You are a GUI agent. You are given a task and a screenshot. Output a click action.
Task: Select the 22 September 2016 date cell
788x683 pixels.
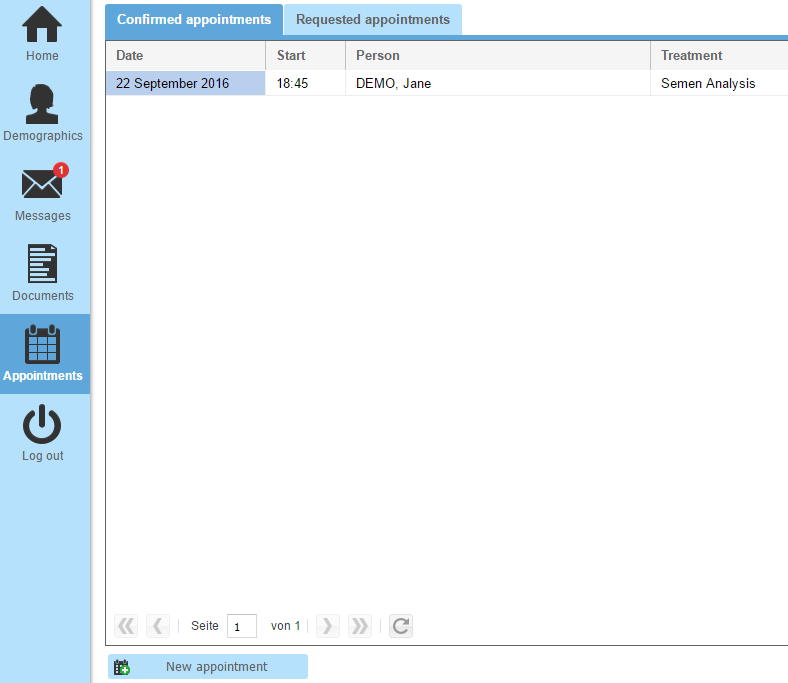(185, 83)
